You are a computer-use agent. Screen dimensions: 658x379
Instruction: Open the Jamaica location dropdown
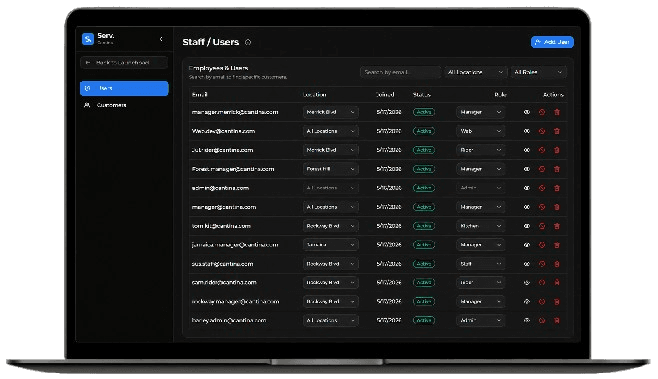(x=331, y=245)
